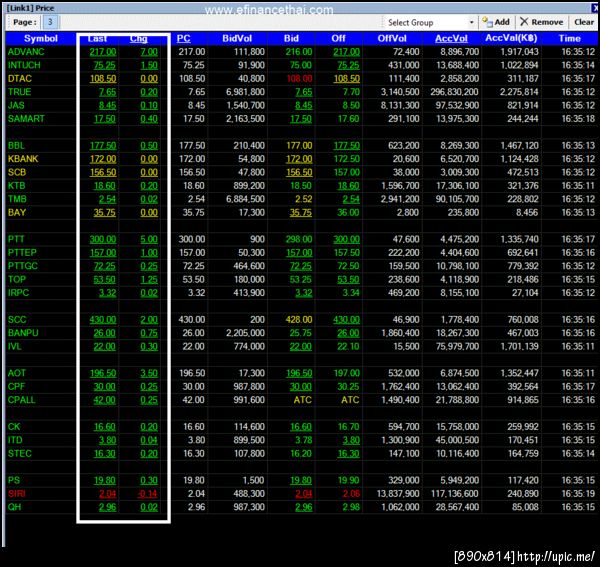Select the BANPU symbol
Screen dimensions: 600x567
click(23, 333)
